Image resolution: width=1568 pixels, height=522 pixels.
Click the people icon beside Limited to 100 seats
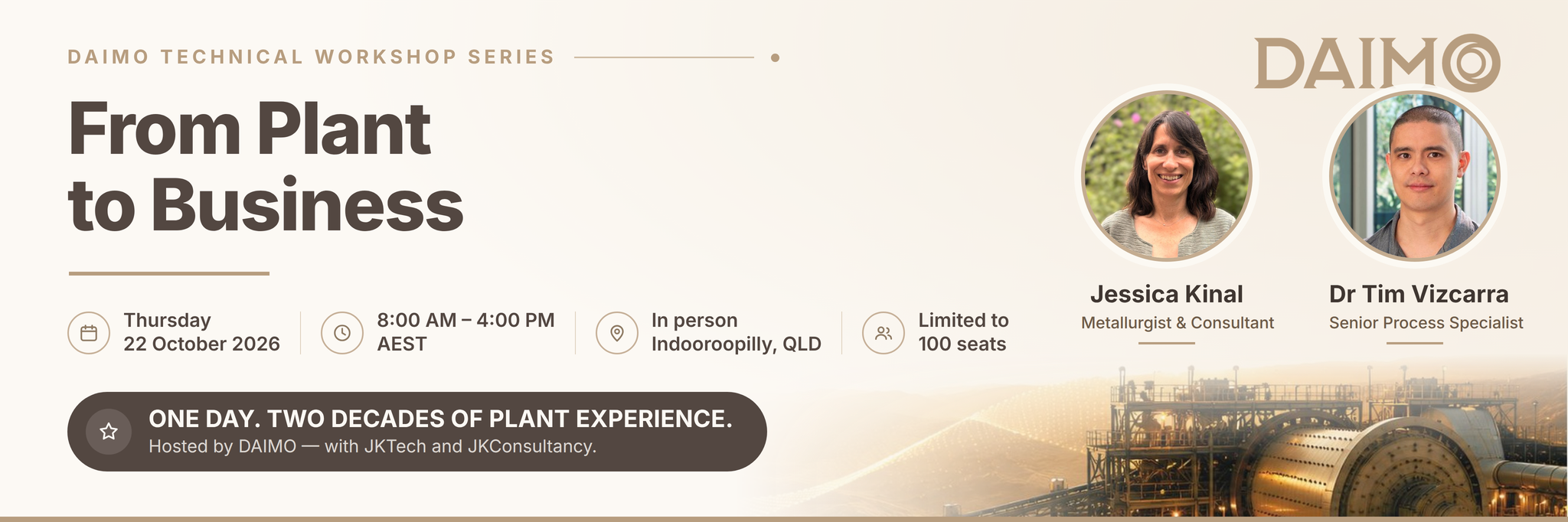(x=884, y=333)
